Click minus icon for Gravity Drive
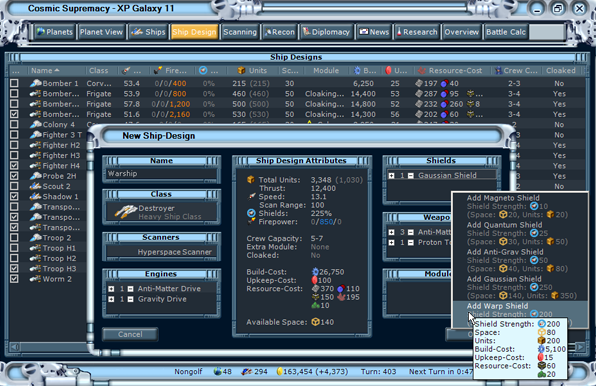Image resolution: width=596 pixels, height=386 pixels. coord(130,299)
